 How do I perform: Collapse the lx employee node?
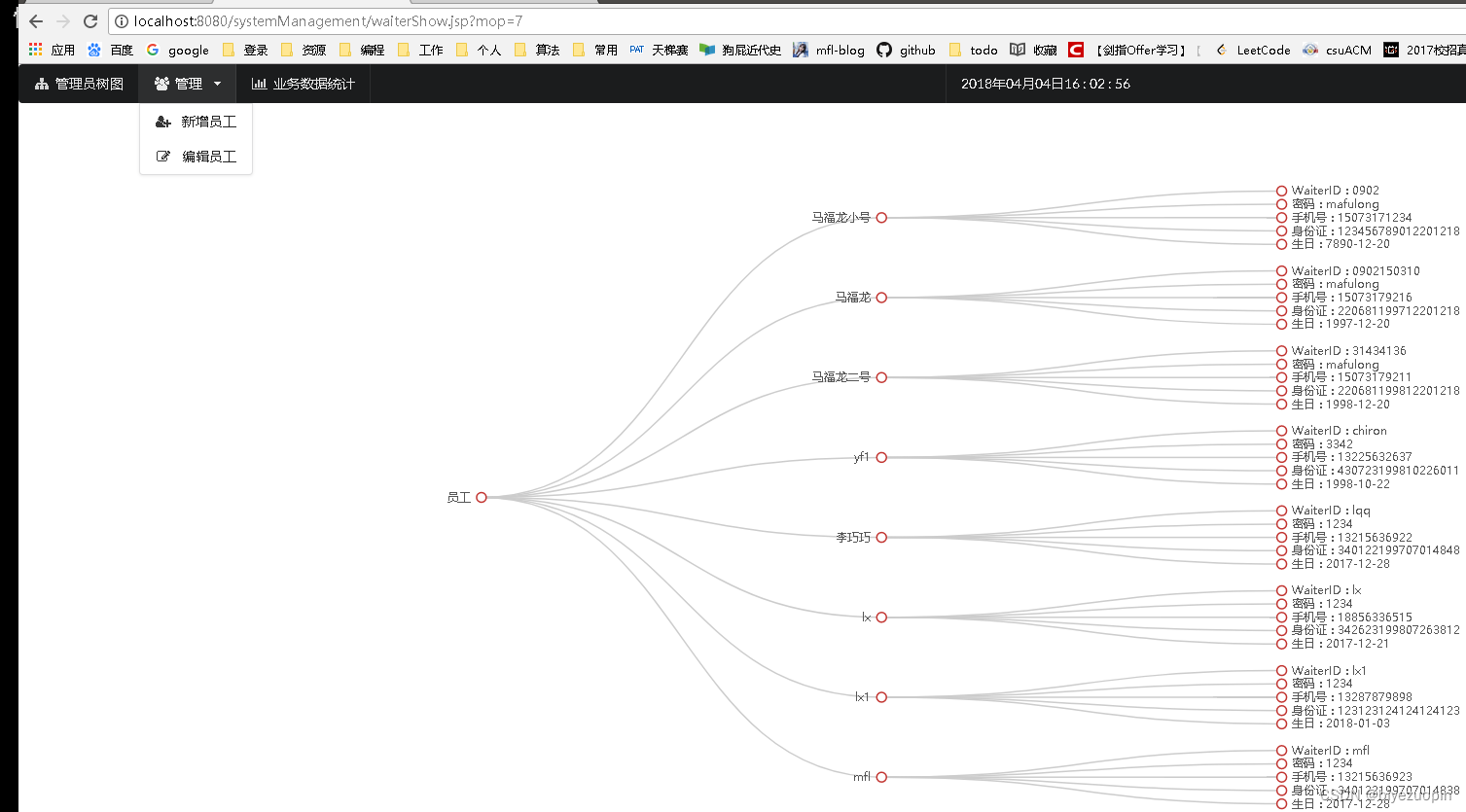click(x=881, y=618)
